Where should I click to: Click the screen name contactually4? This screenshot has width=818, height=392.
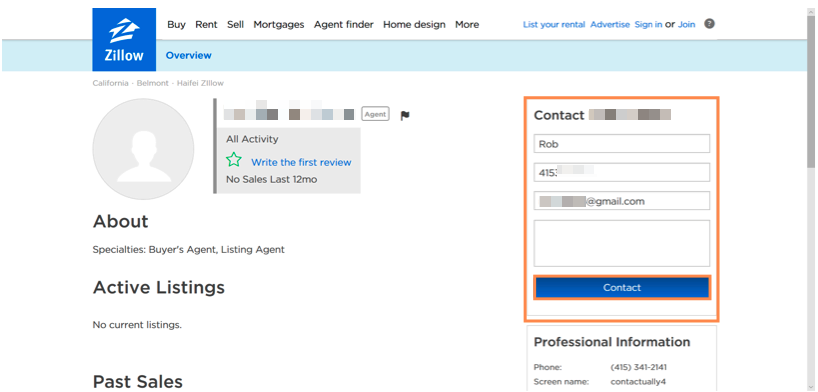point(638,382)
